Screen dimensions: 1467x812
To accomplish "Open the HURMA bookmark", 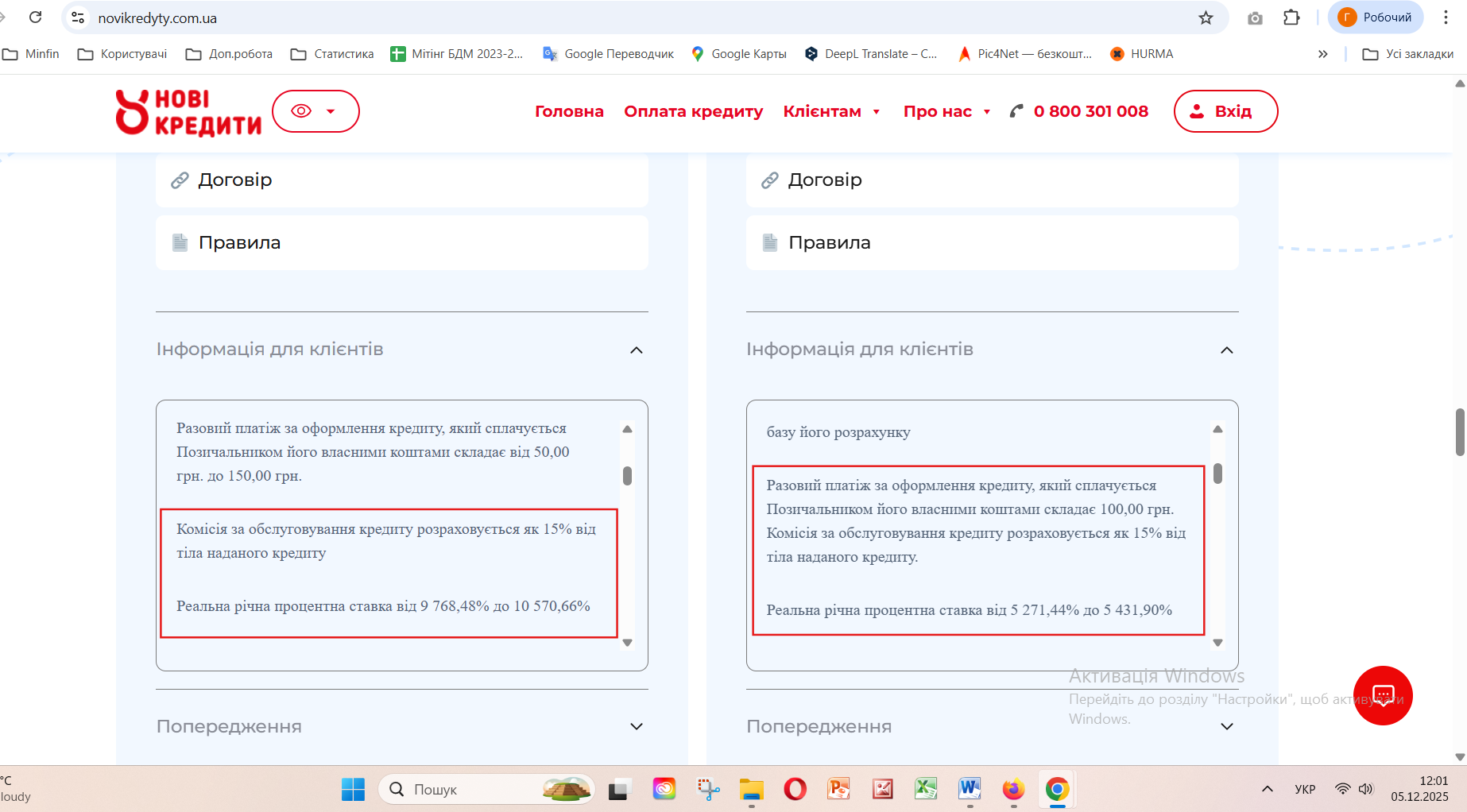I will coord(1141,54).
